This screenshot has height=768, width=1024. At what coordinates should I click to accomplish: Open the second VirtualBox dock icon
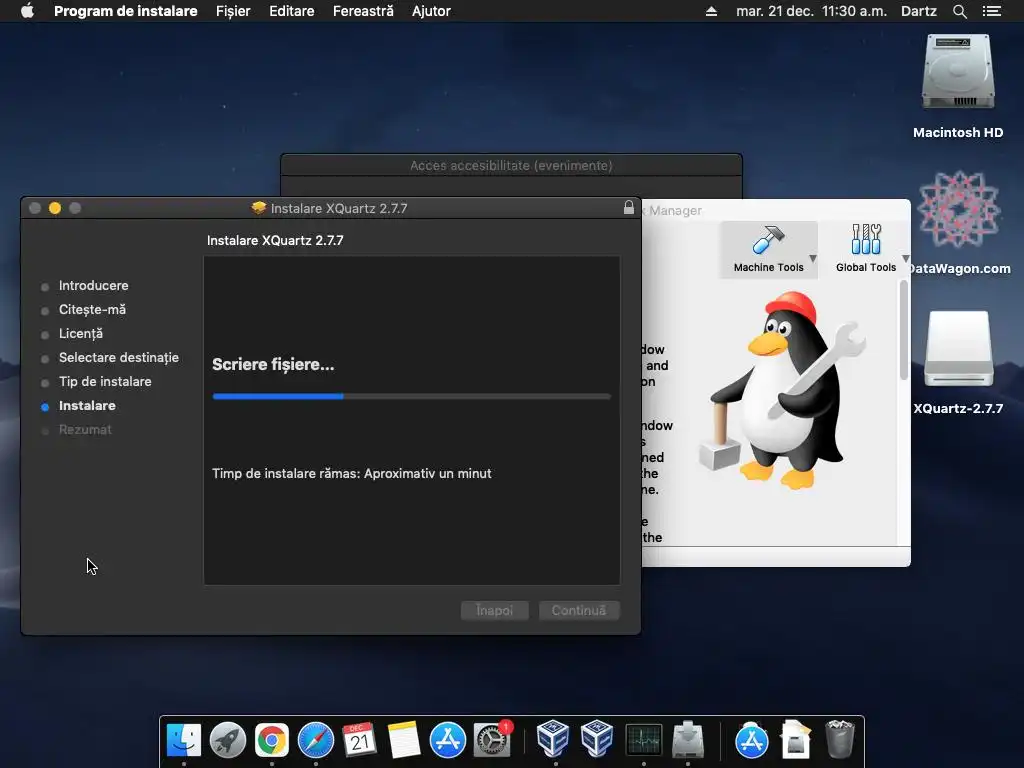coord(597,739)
